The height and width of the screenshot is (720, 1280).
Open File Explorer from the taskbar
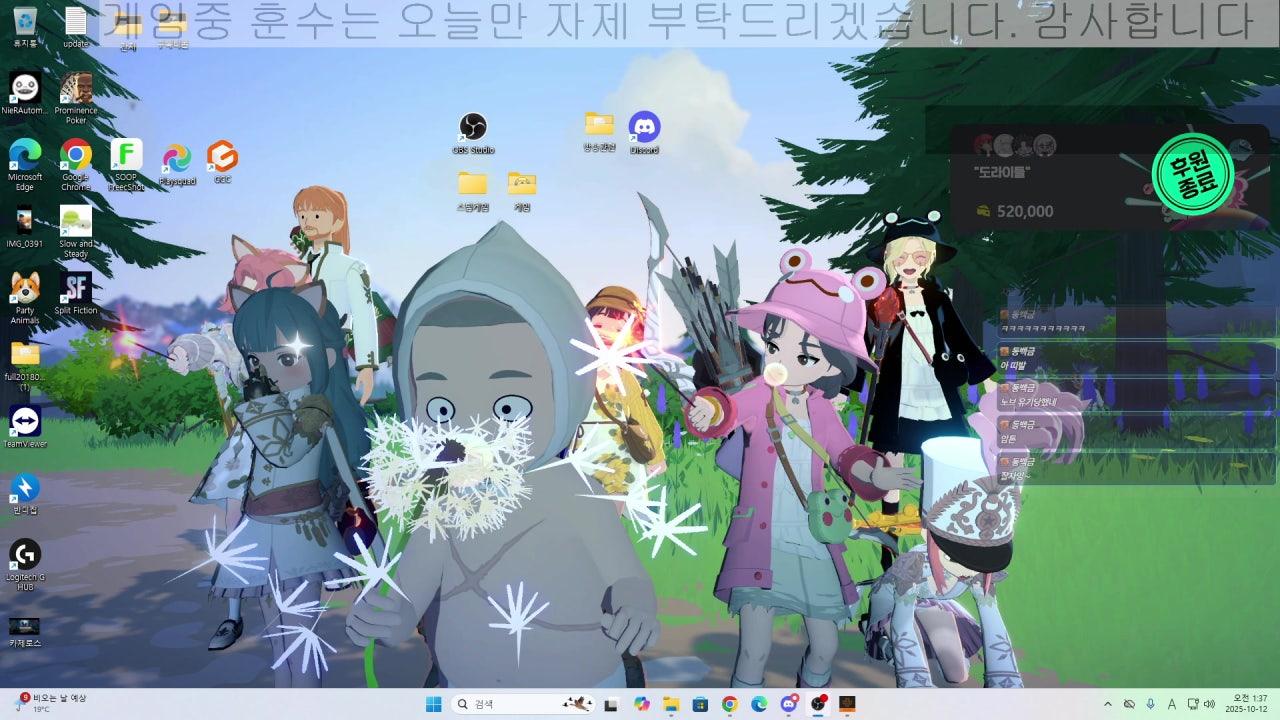tap(671, 704)
